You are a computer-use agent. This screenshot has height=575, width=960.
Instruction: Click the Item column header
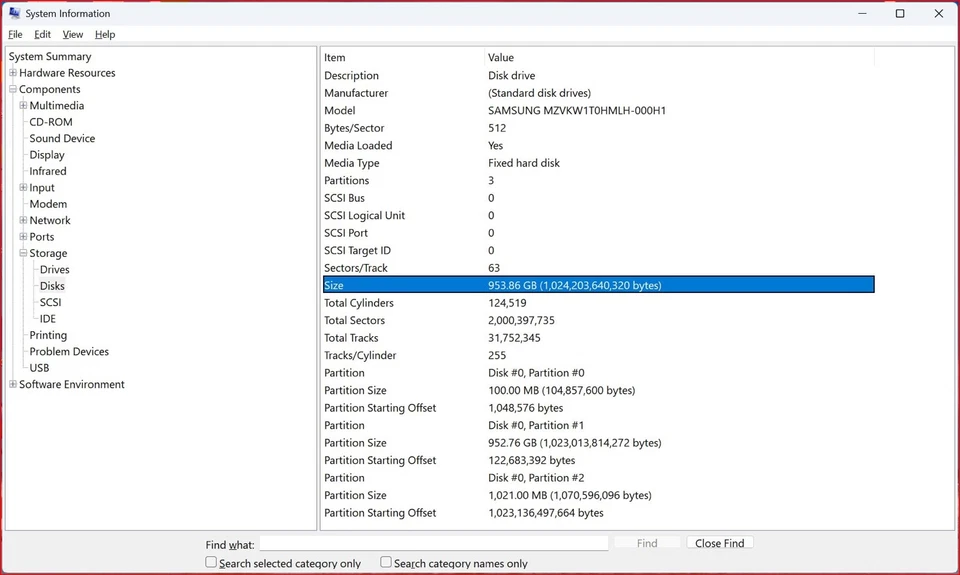(x=403, y=58)
